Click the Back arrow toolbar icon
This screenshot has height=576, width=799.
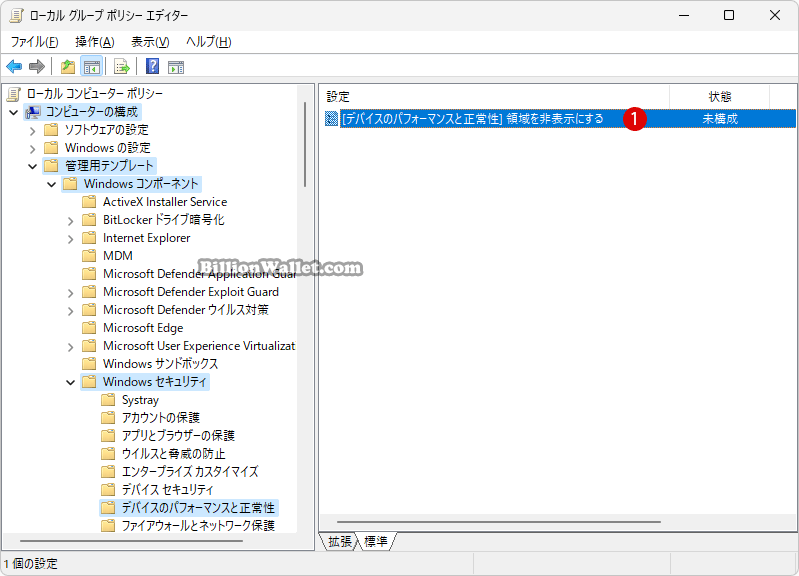click(x=14, y=66)
